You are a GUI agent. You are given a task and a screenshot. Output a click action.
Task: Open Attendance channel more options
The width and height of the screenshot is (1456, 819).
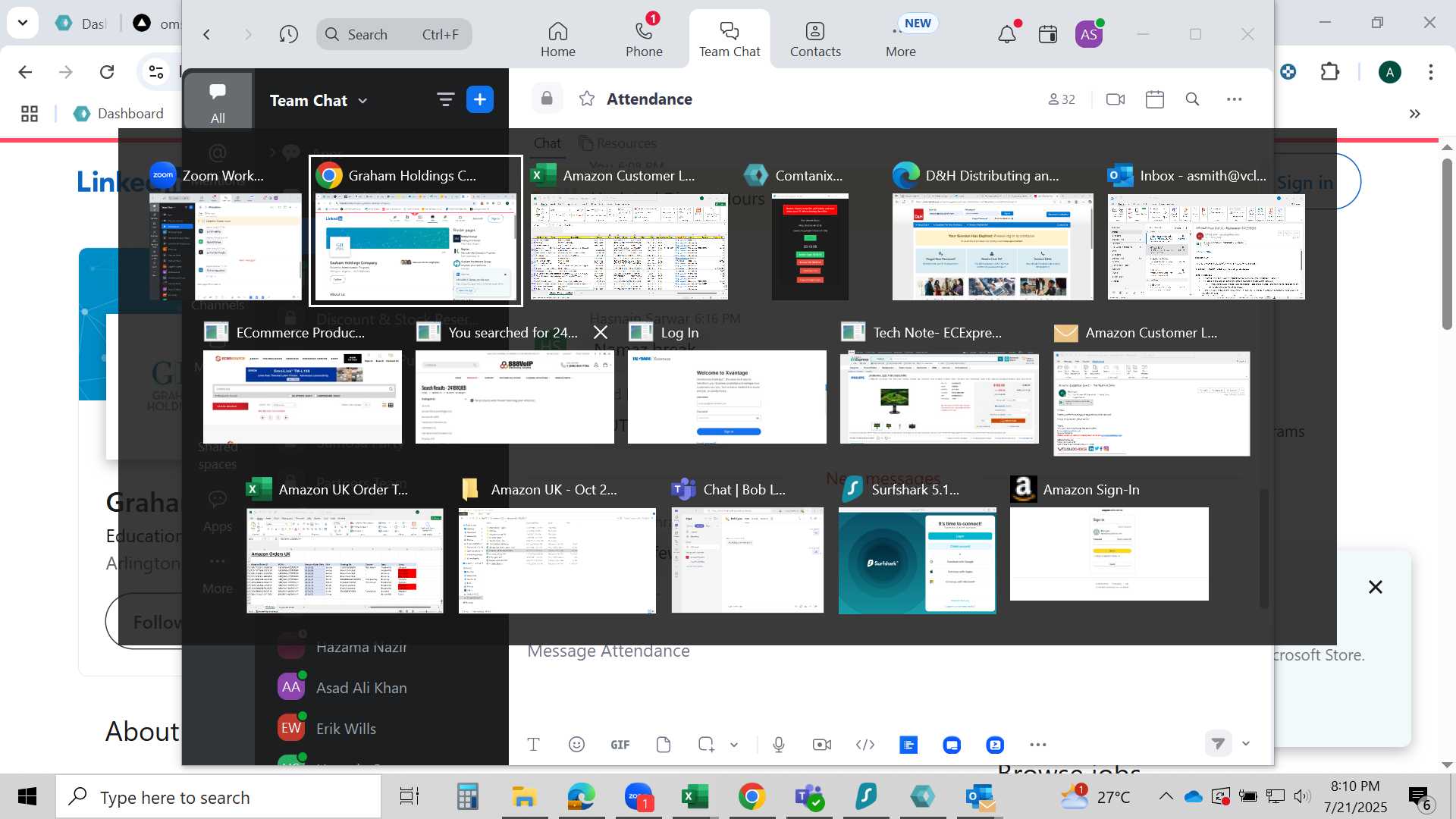click(x=1235, y=99)
